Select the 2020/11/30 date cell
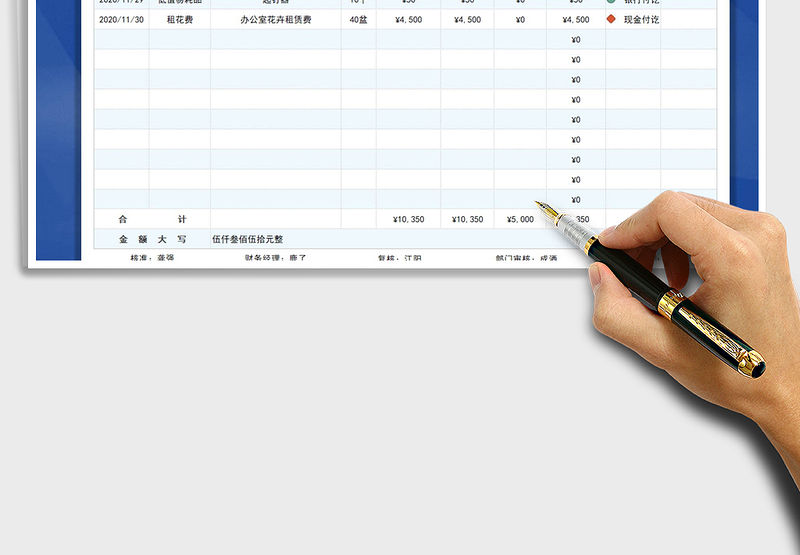800x555 pixels. 121,19
